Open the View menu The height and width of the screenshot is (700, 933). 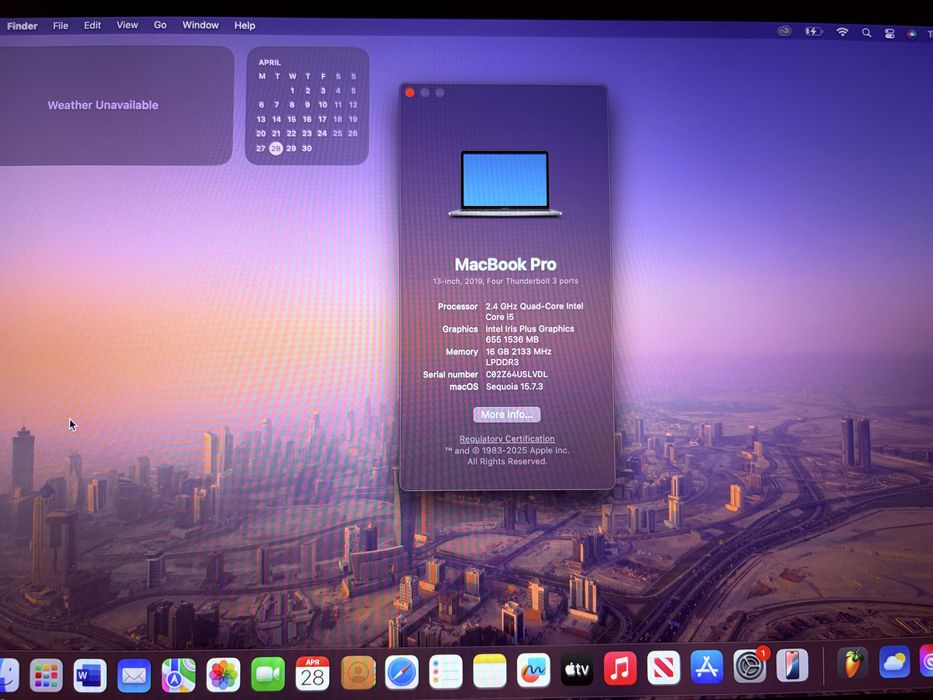click(127, 25)
